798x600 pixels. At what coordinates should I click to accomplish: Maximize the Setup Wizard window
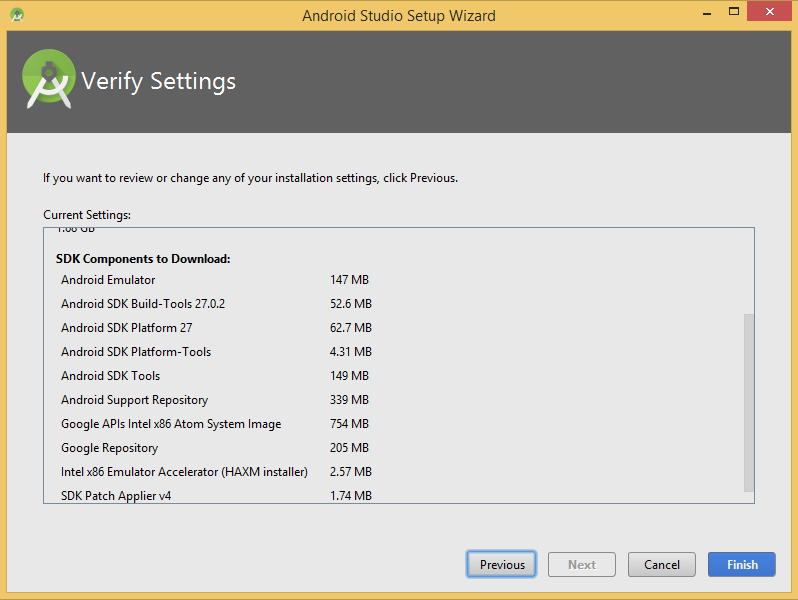tap(733, 12)
